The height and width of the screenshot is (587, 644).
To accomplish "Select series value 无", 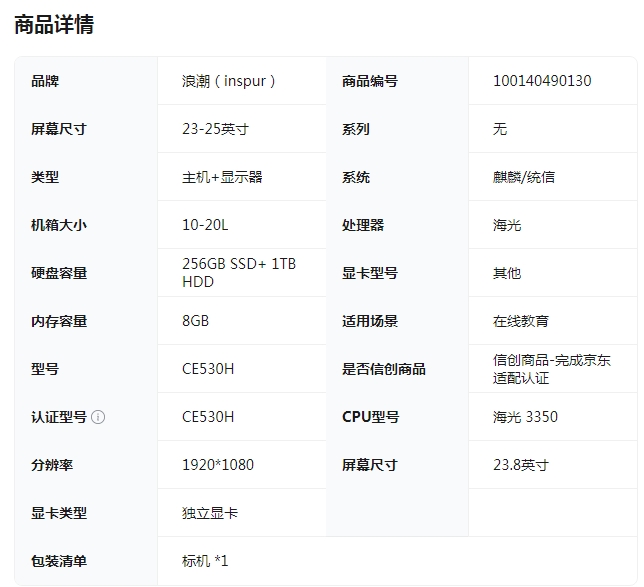I will tap(500, 129).
